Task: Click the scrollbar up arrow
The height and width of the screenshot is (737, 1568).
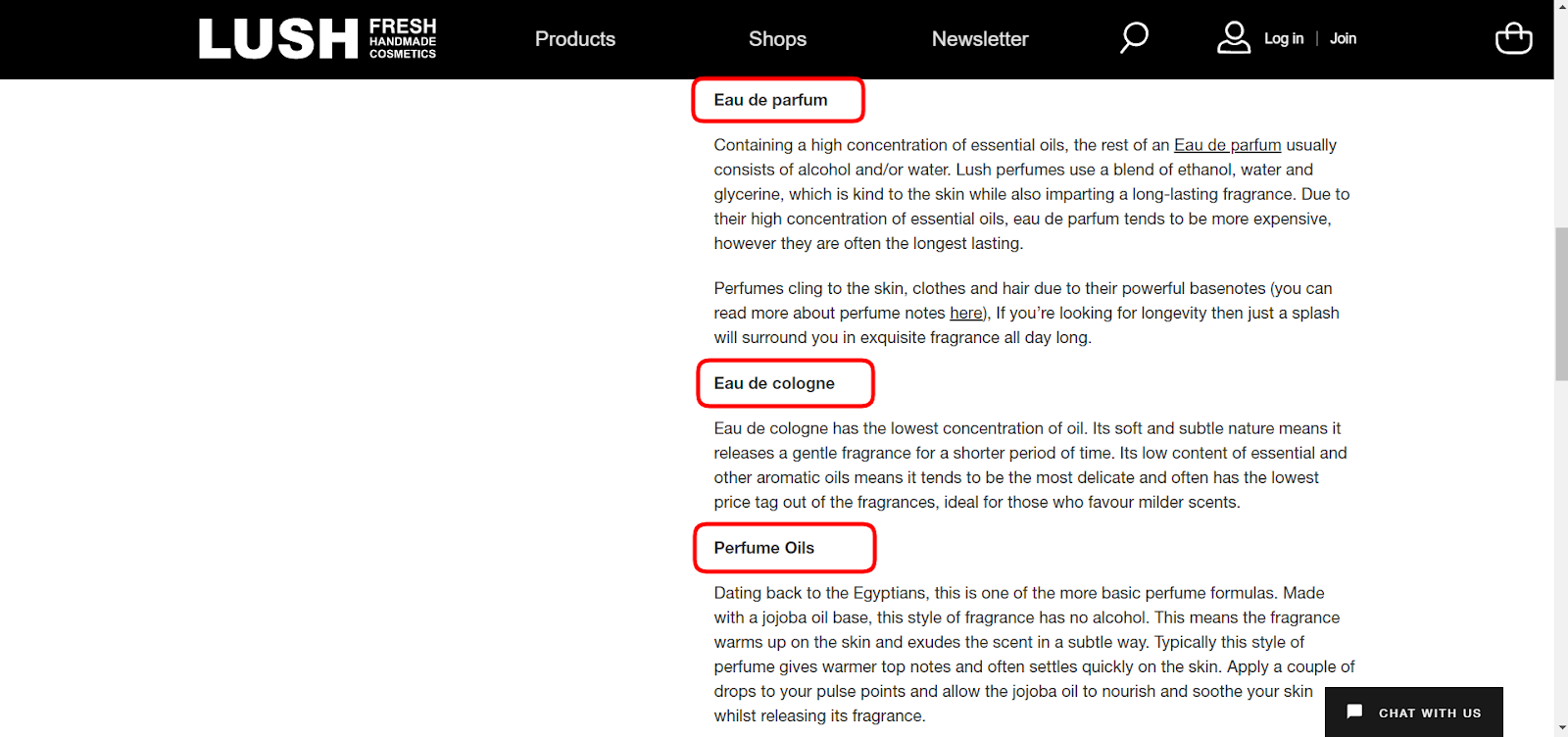Action: click(x=1561, y=7)
